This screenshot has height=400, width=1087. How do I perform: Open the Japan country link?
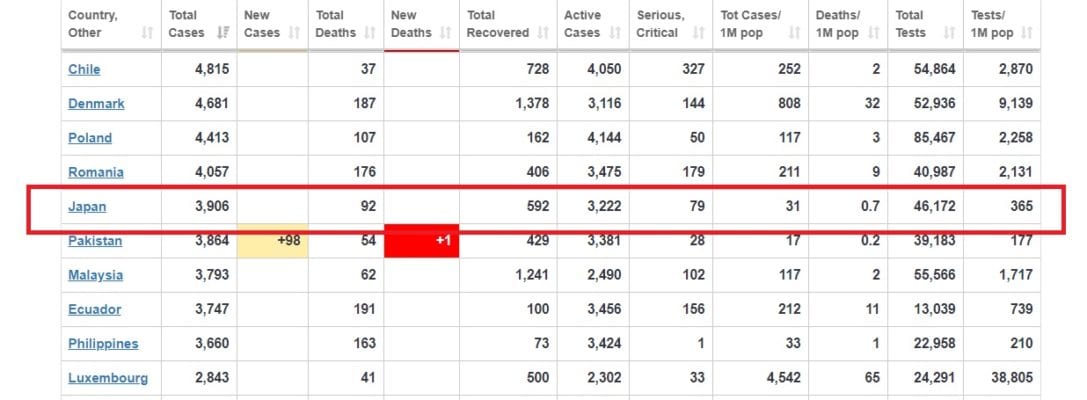point(87,207)
